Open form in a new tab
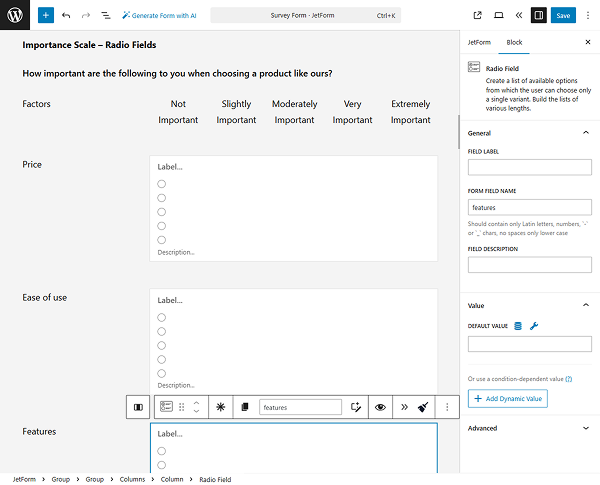The image size is (600, 485). (478, 15)
